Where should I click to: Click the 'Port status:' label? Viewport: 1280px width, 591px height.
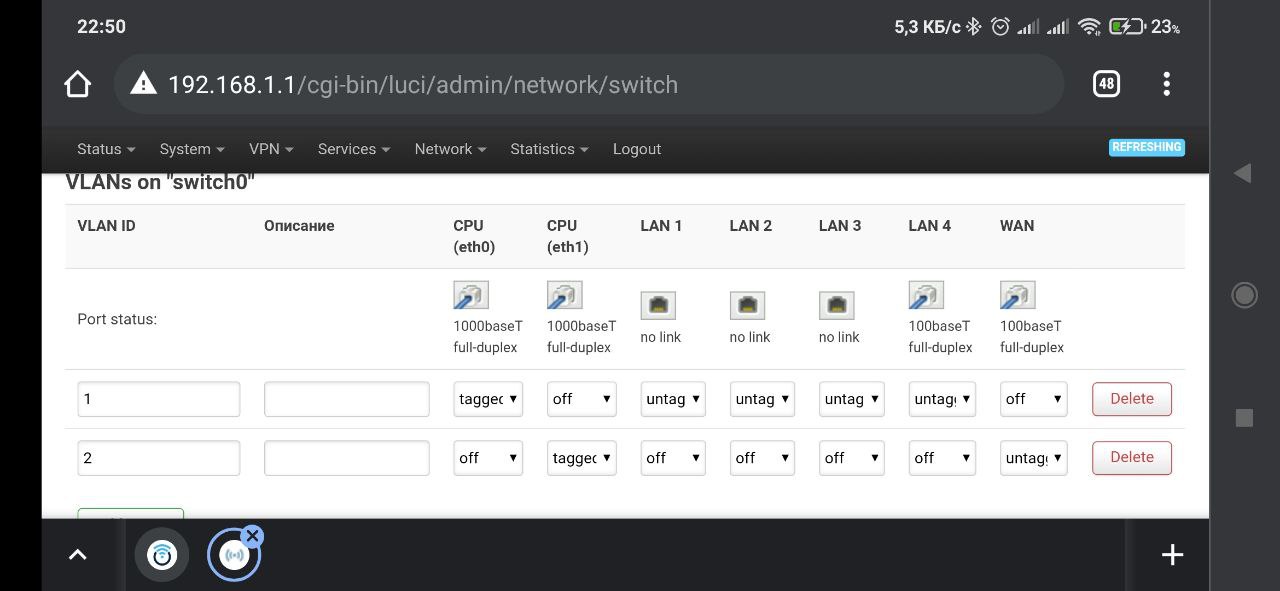pos(117,320)
